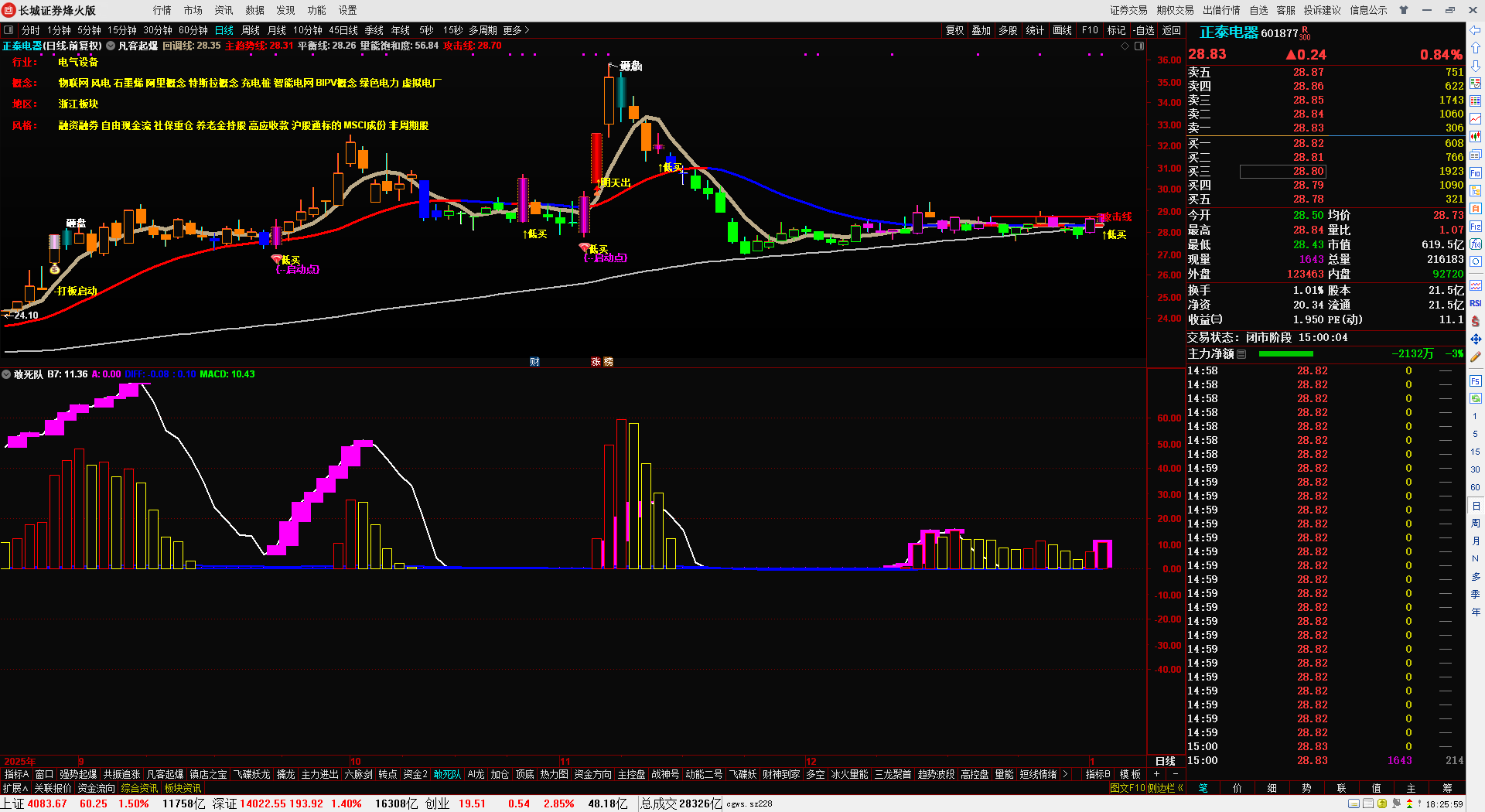Open the 模板 template selector
The height and width of the screenshot is (812, 1485).
pyautogui.click(x=1130, y=774)
